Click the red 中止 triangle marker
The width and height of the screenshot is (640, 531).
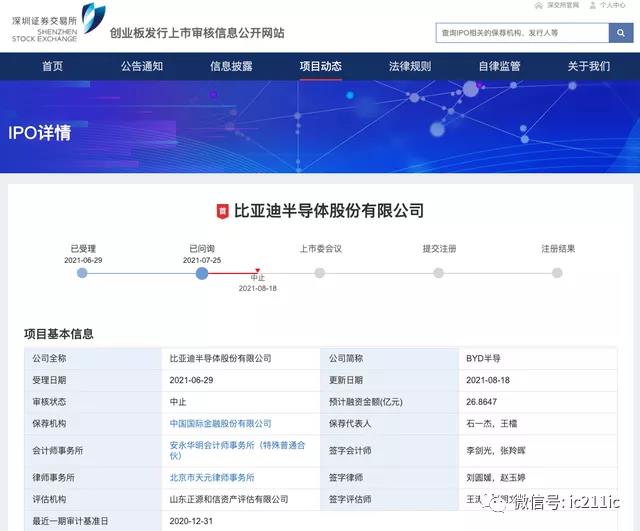(257, 269)
